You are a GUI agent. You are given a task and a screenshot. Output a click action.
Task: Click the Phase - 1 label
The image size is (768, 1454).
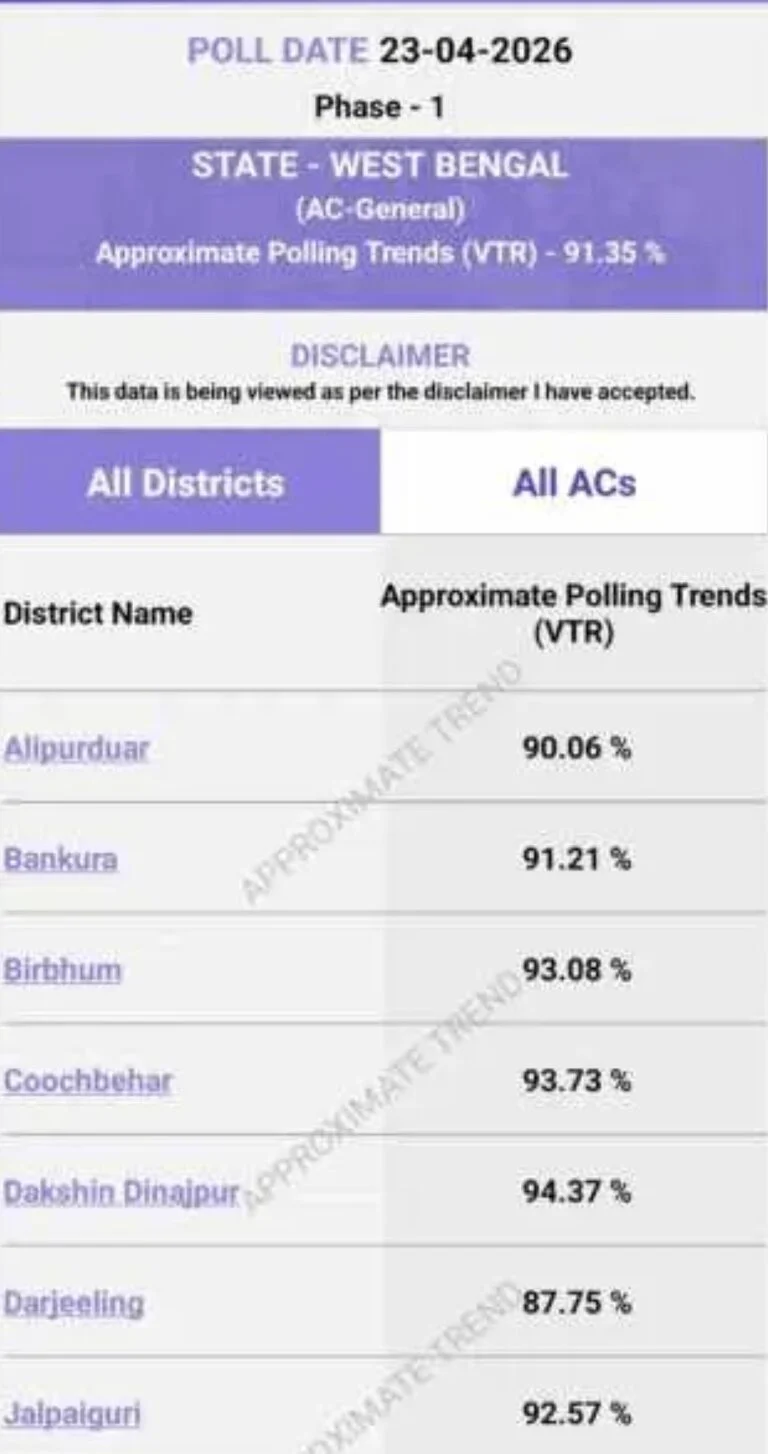click(x=379, y=106)
